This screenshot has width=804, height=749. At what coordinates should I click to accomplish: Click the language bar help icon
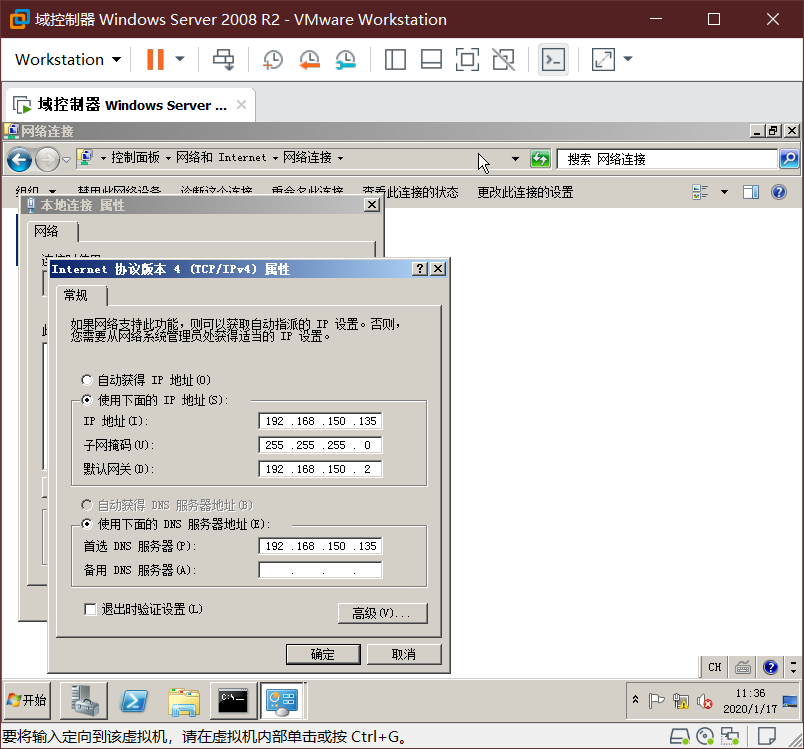(771, 667)
